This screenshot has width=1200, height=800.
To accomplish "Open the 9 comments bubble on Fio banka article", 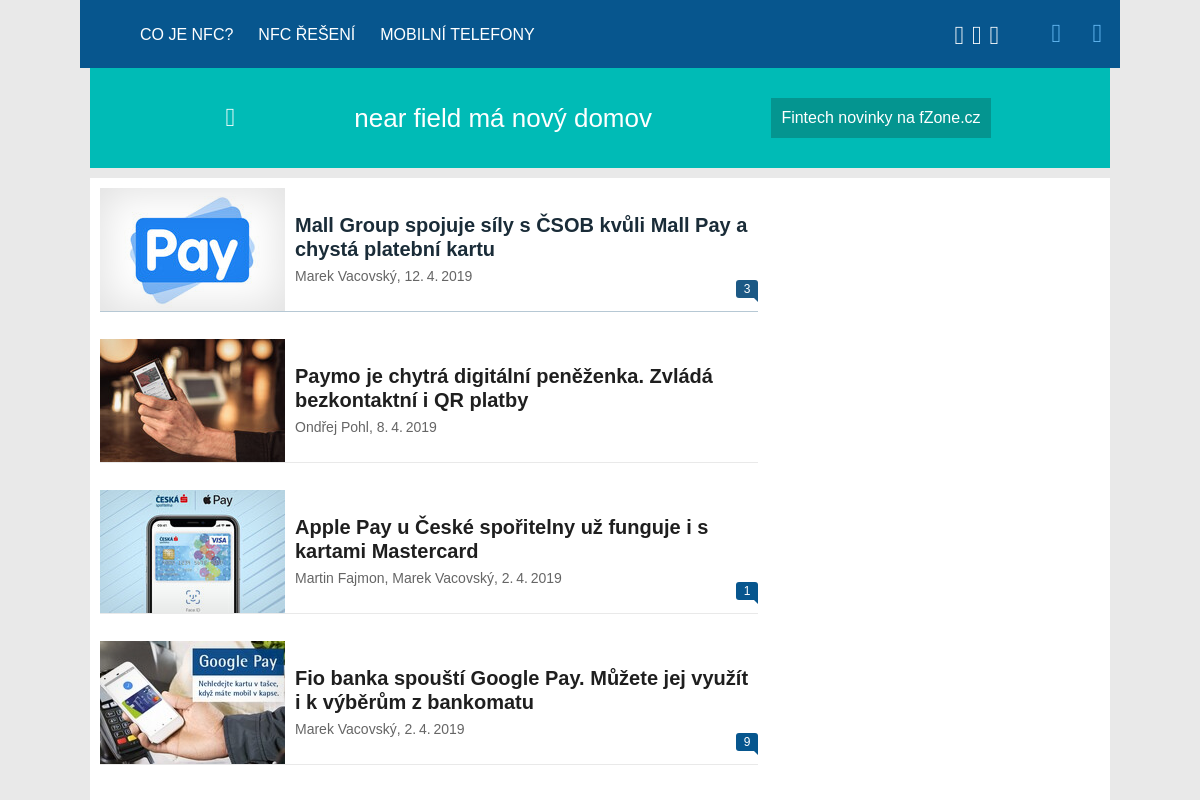I will (746, 742).
